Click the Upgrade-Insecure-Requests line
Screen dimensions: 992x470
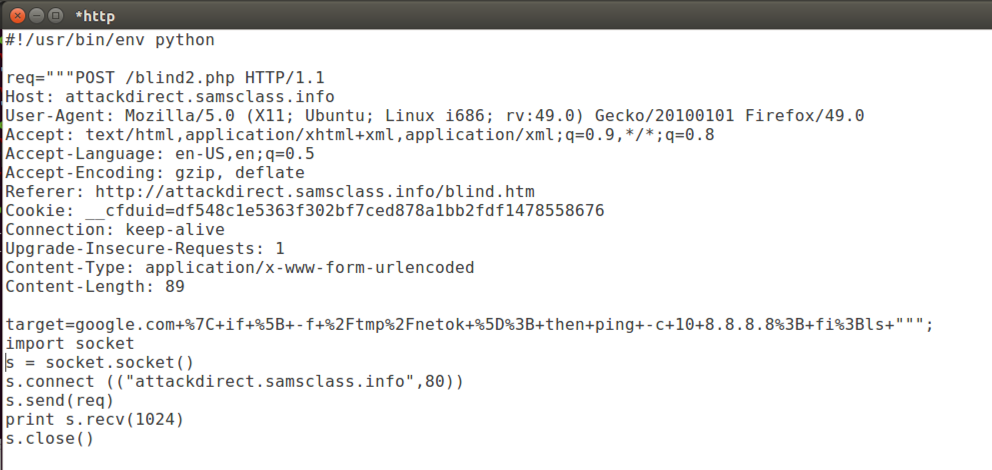pyautogui.click(x=145, y=249)
